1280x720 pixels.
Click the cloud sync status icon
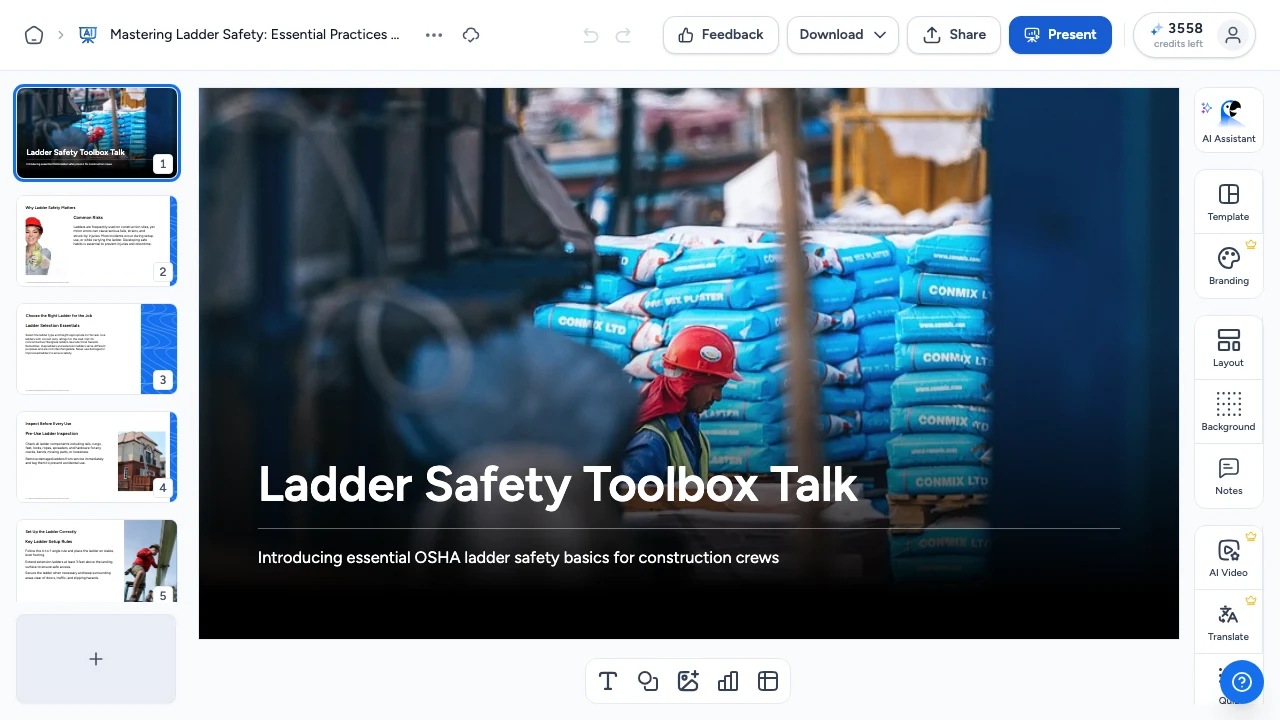tap(471, 35)
